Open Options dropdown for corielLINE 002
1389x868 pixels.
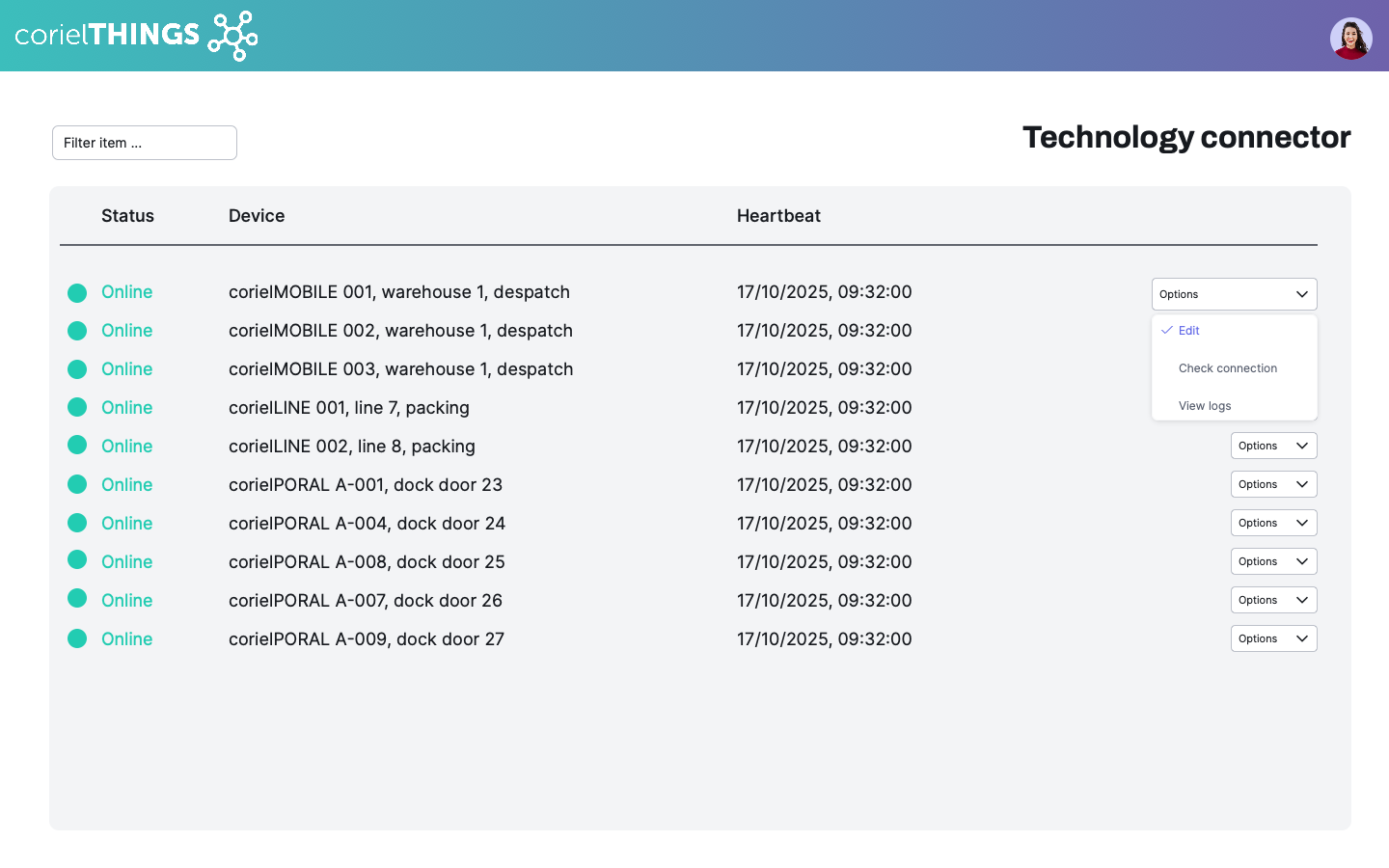click(1273, 446)
